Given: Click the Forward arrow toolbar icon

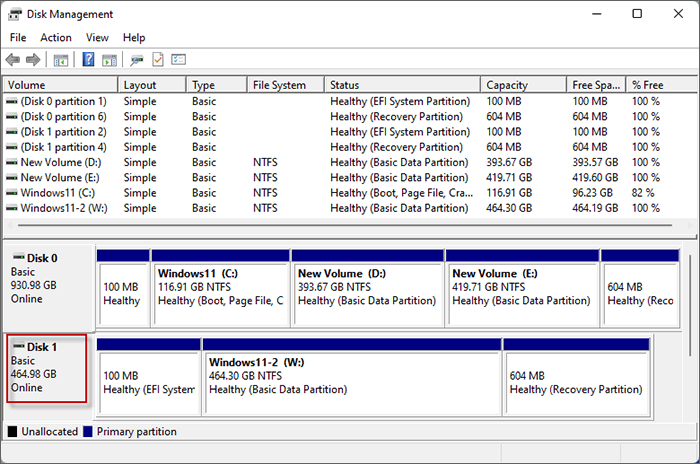Looking at the screenshot, I should point(33,60).
